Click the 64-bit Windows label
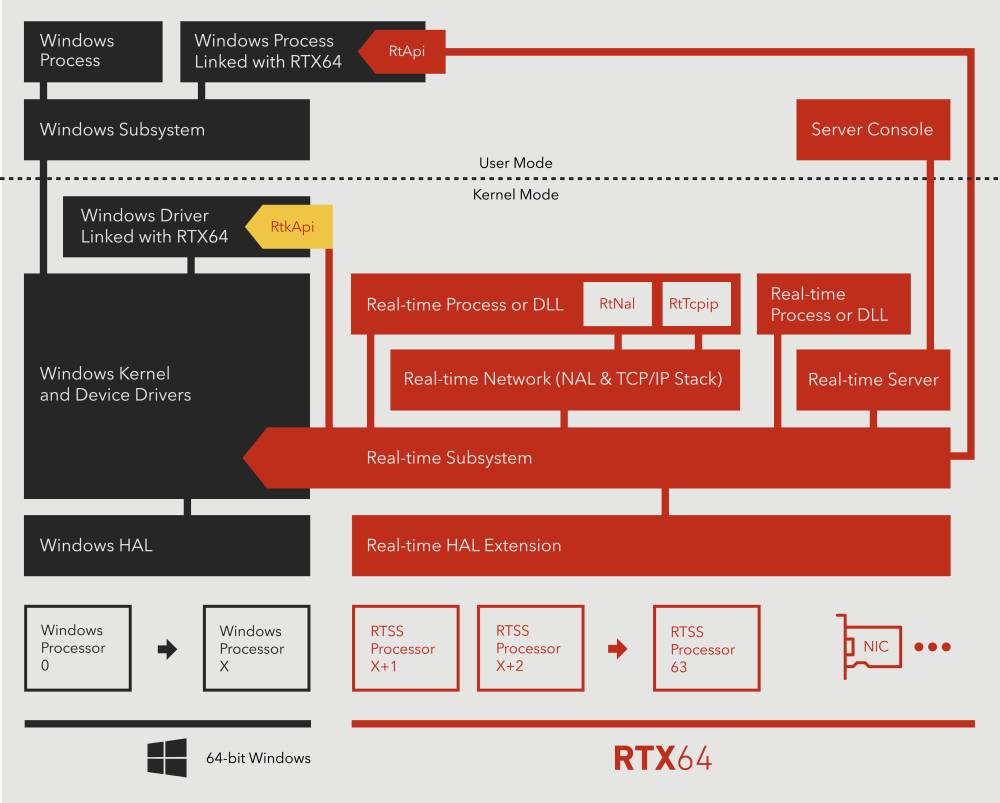Screen dimensions: 1000x803 point(258,758)
